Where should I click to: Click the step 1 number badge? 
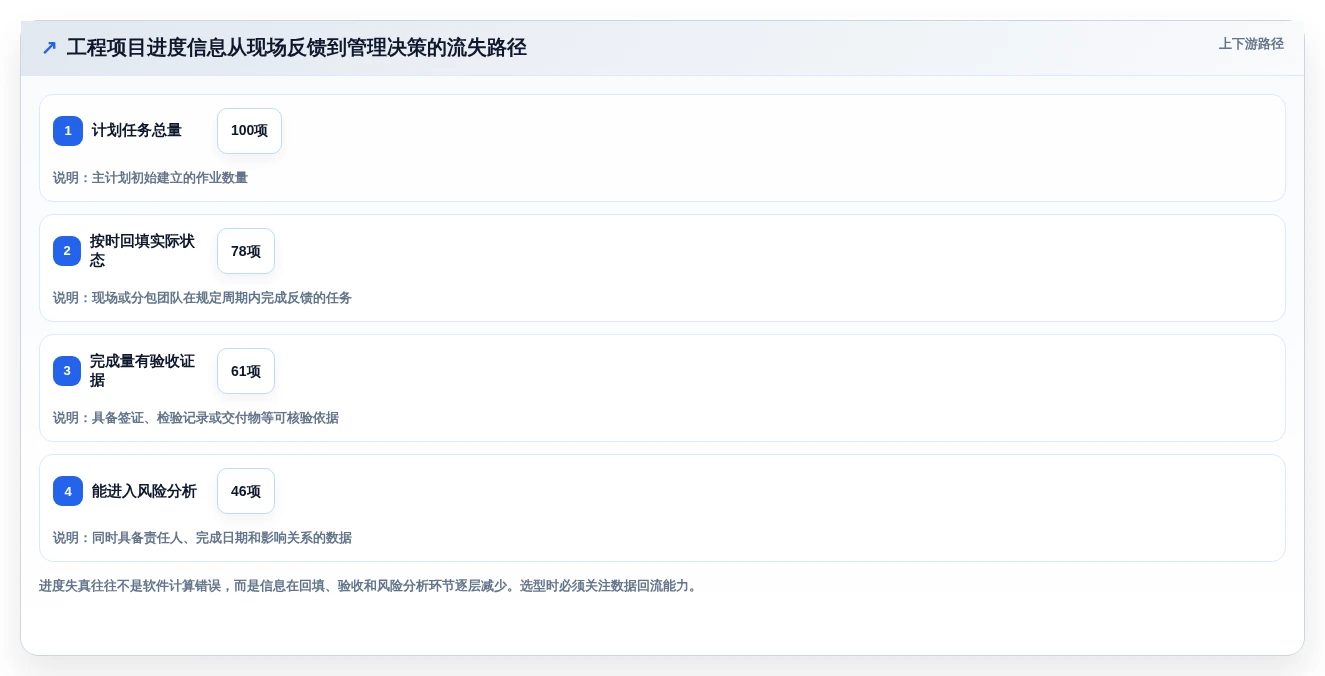[x=68, y=131]
